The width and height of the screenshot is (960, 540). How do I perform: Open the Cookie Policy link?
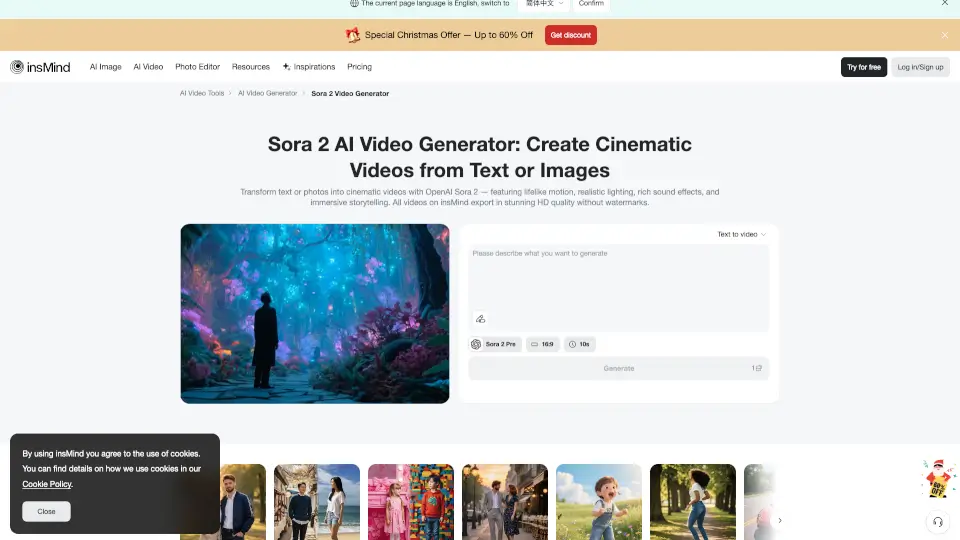(47, 484)
